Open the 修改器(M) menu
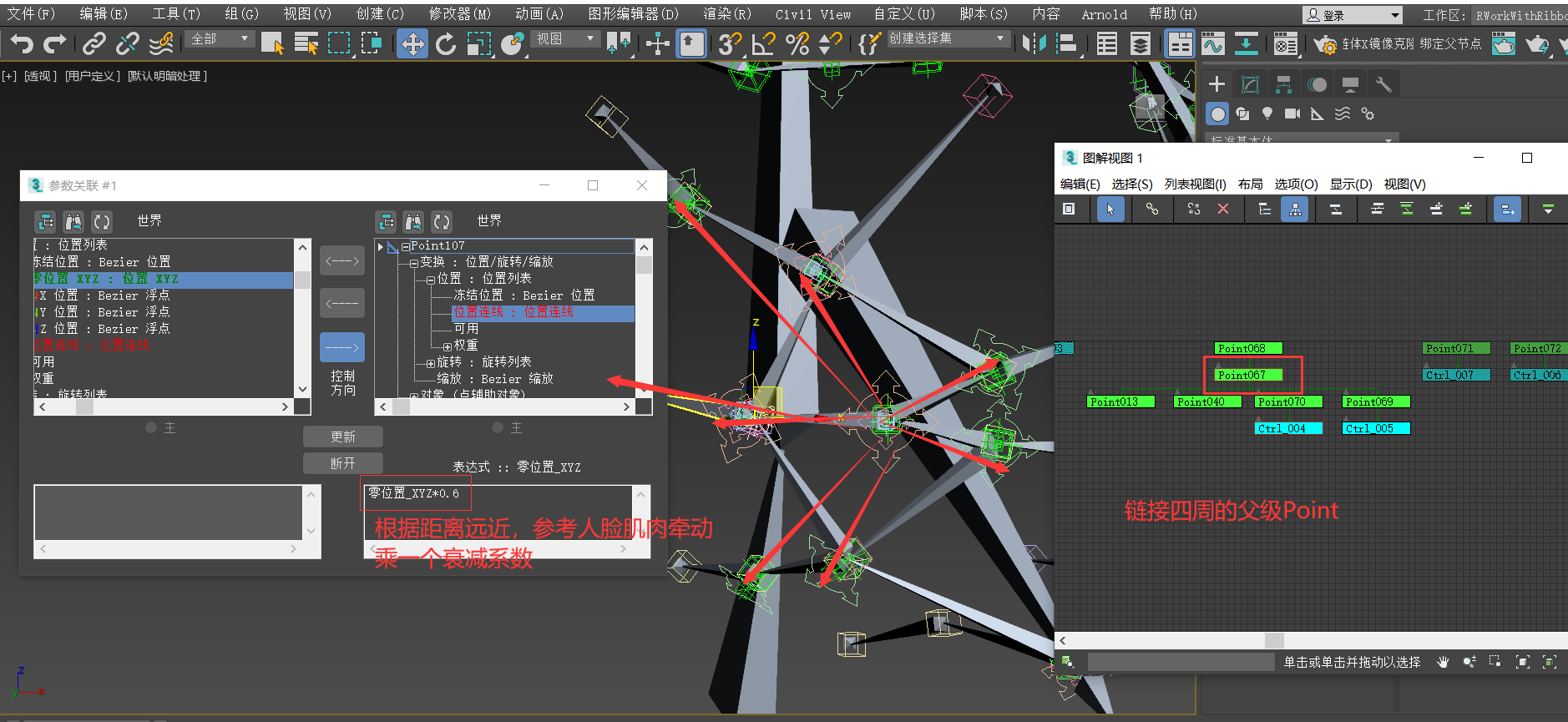The width and height of the screenshot is (1568, 722). click(x=460, y=14)
